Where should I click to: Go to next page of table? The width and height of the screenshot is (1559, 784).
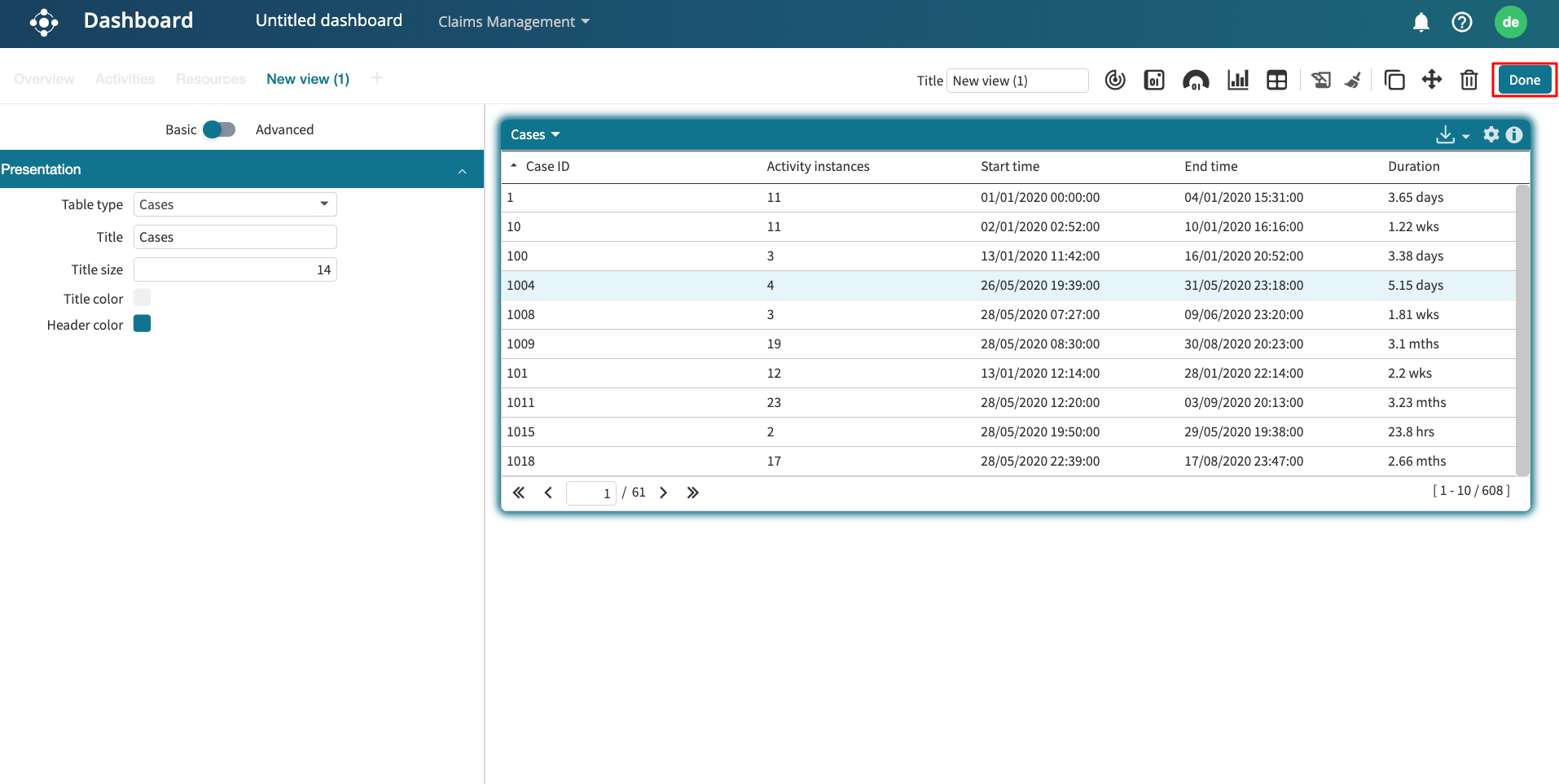coord(663,493)
